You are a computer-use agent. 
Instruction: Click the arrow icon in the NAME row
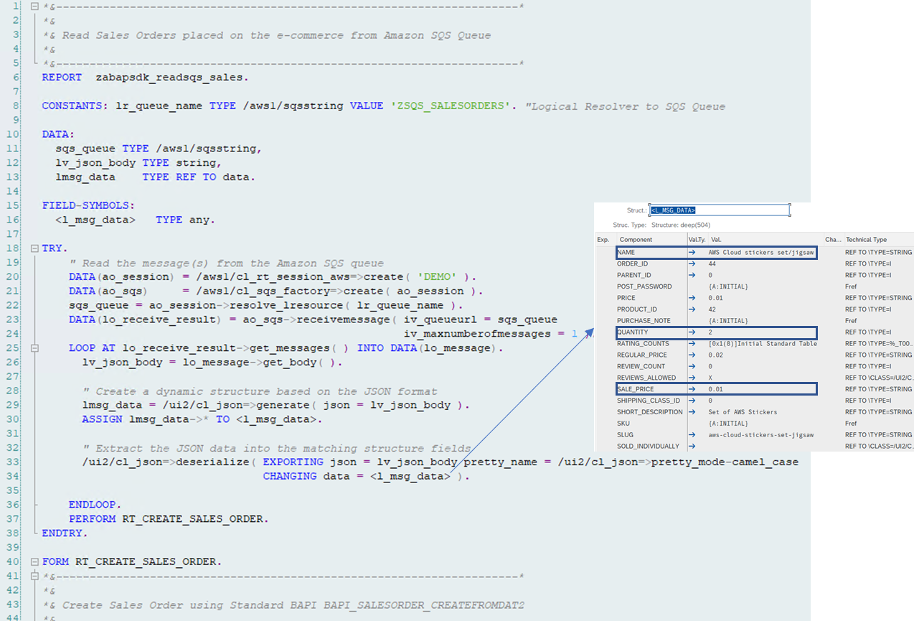coord(692,252)
